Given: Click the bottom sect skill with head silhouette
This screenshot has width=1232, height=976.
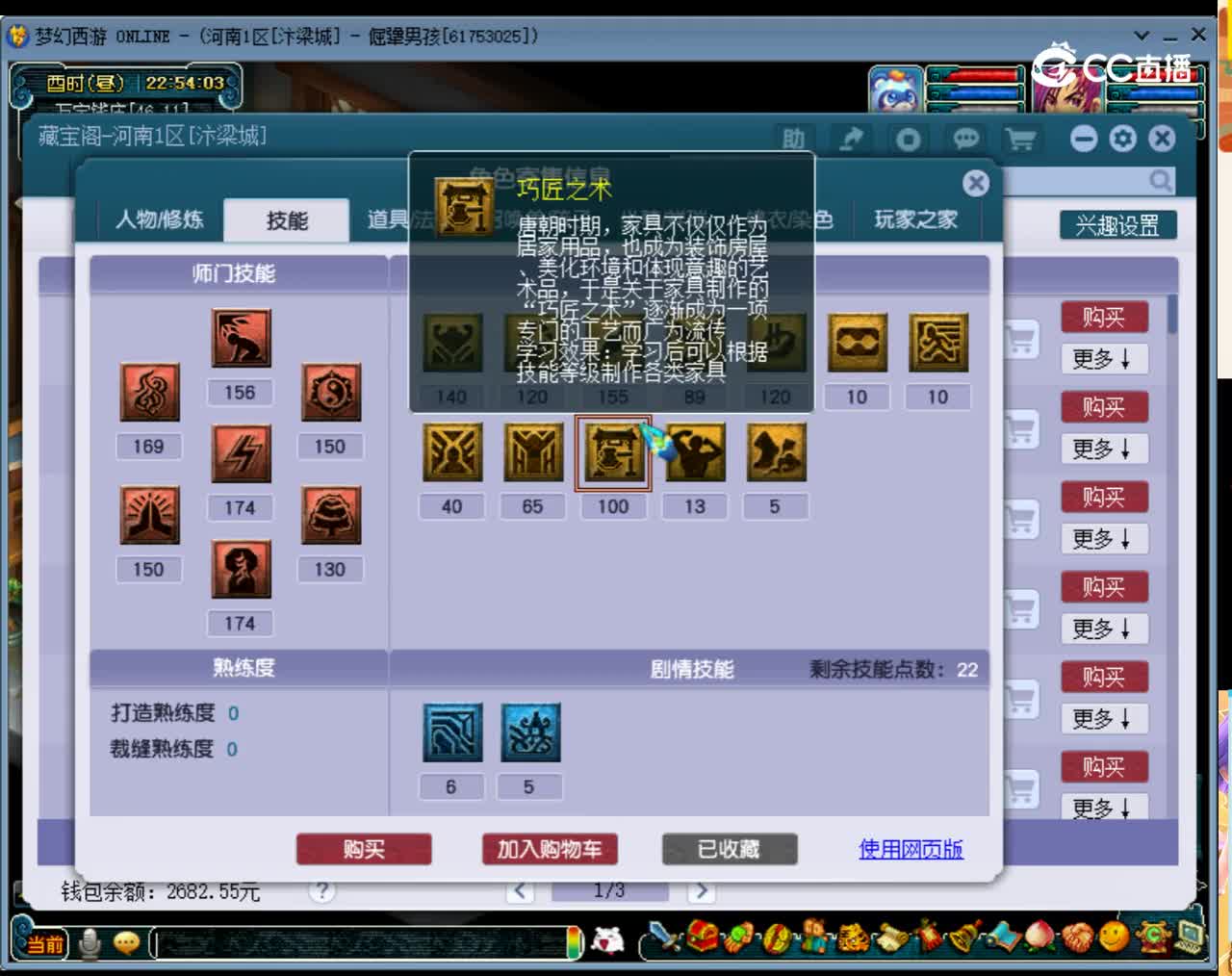Looking at the screenshot, I should (x=241, y=569).
